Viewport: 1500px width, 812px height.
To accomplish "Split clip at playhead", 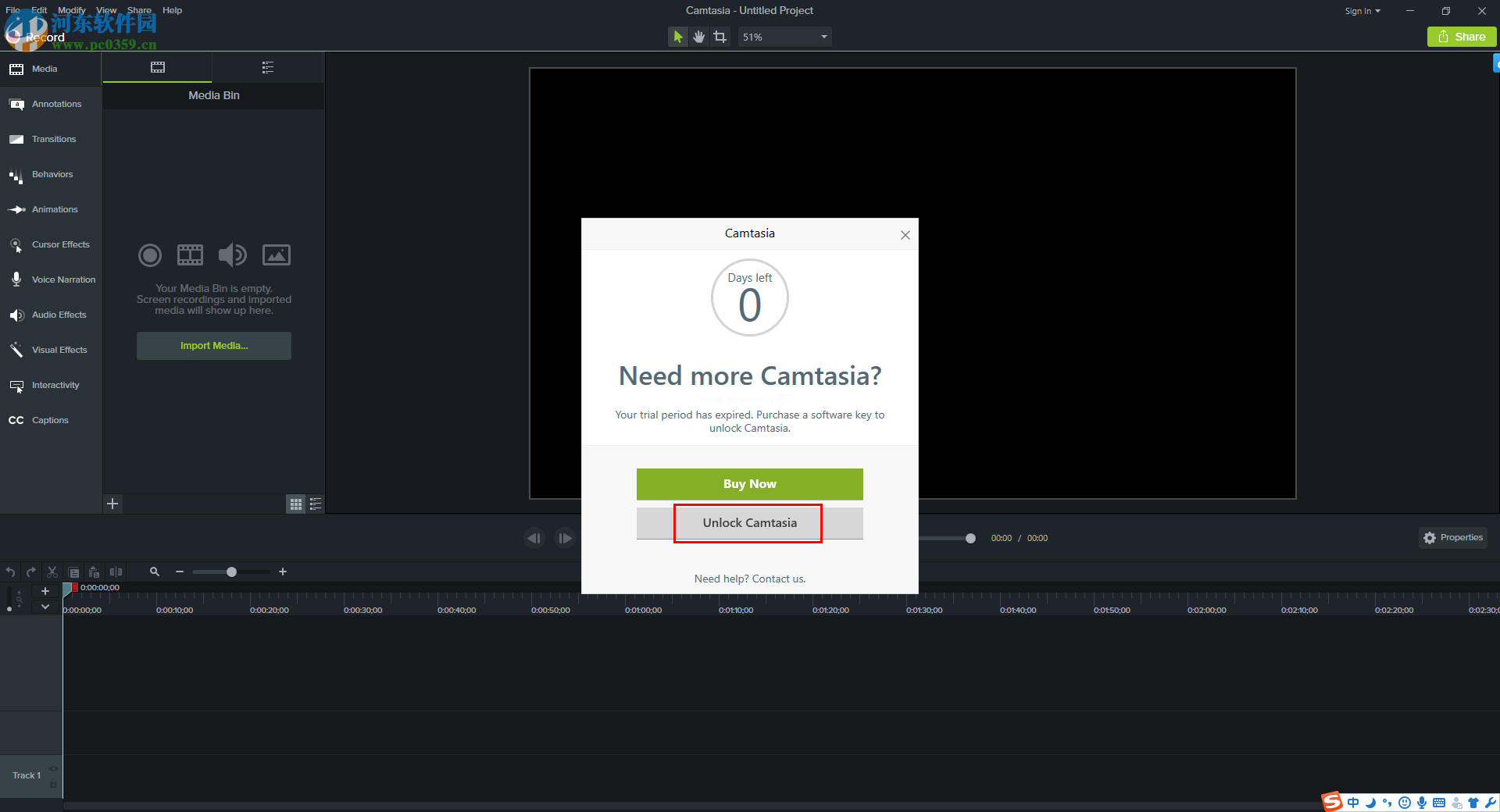I will (x=116, y=572).
